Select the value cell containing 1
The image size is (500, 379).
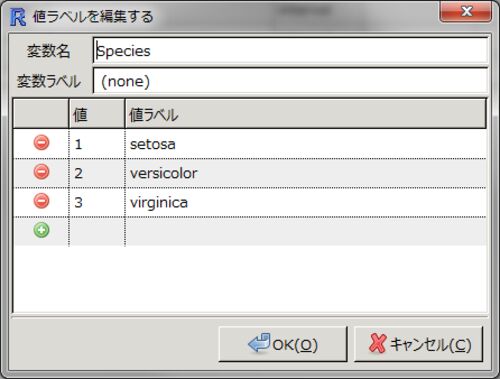click(97, 144)
